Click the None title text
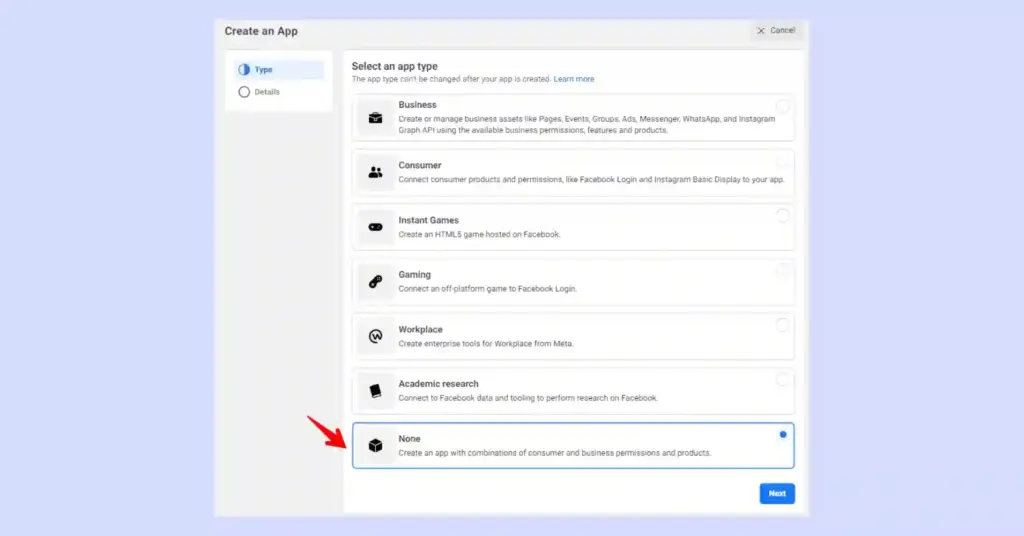Image resolution: width=1024 pixels, height=536 pixels. pos(409,439)
